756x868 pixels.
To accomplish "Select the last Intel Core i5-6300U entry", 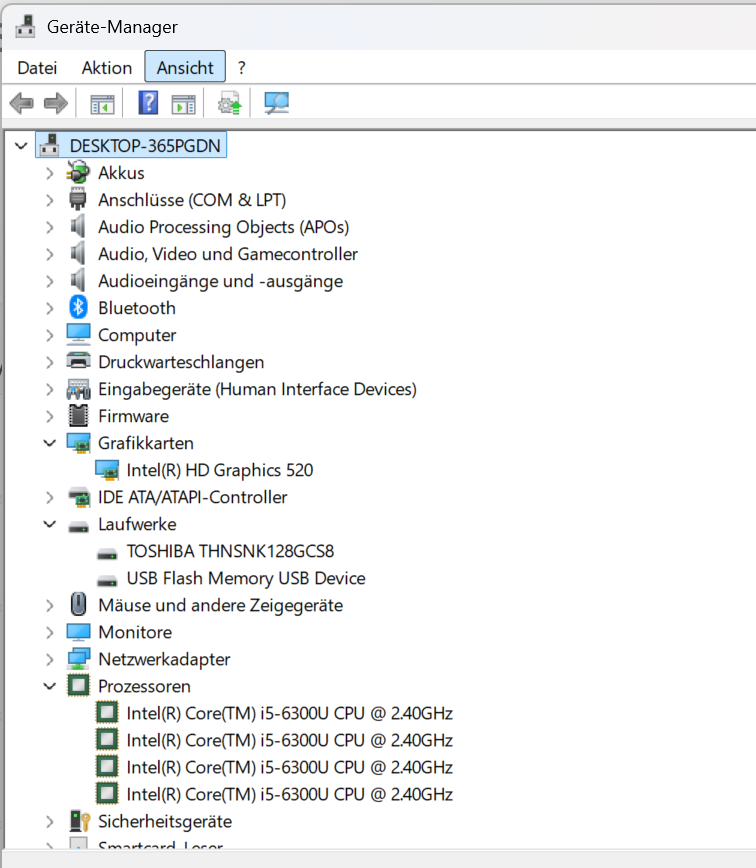I will point(289,794).
